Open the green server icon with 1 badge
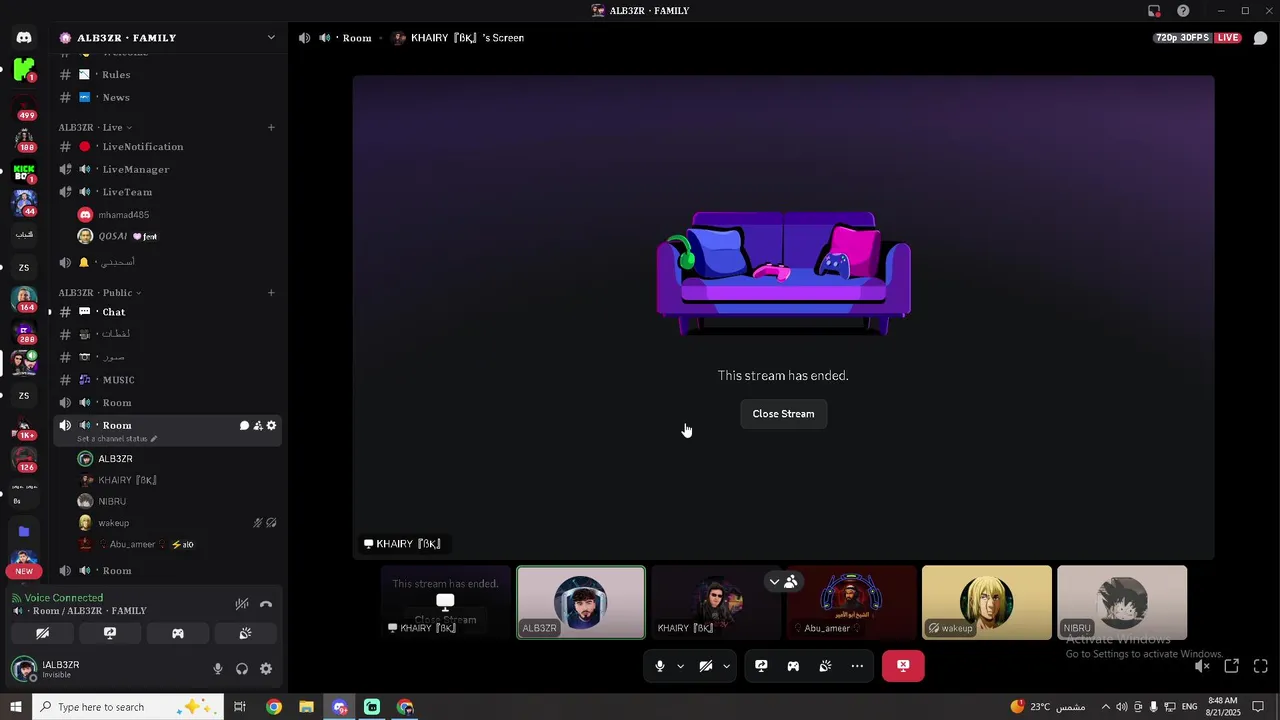The height and width of the screenshot is (720, 1280). (24, 70)
